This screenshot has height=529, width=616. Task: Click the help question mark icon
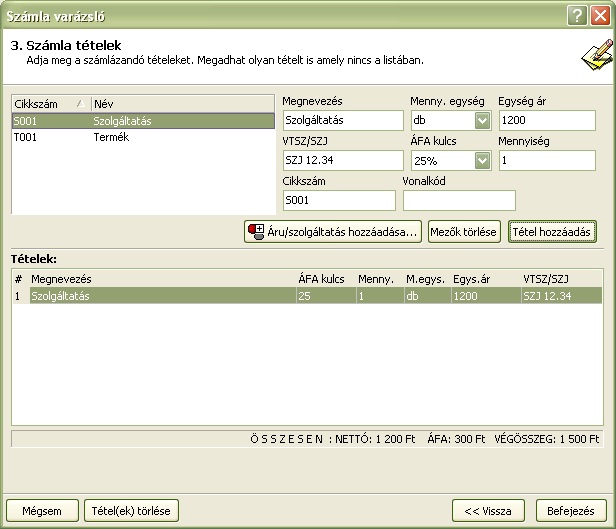click(x=576, y=16)
